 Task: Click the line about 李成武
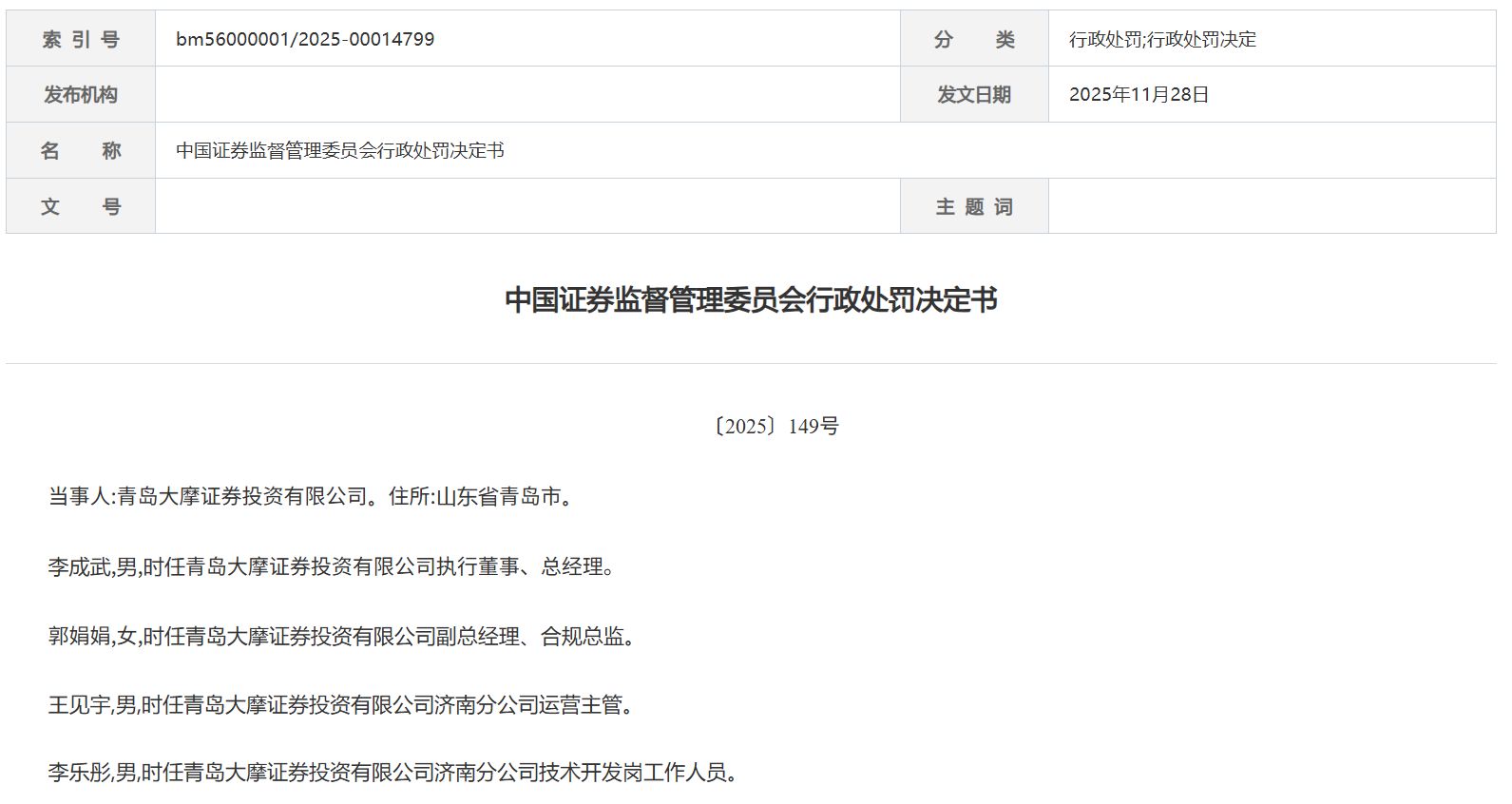point(334,566)
